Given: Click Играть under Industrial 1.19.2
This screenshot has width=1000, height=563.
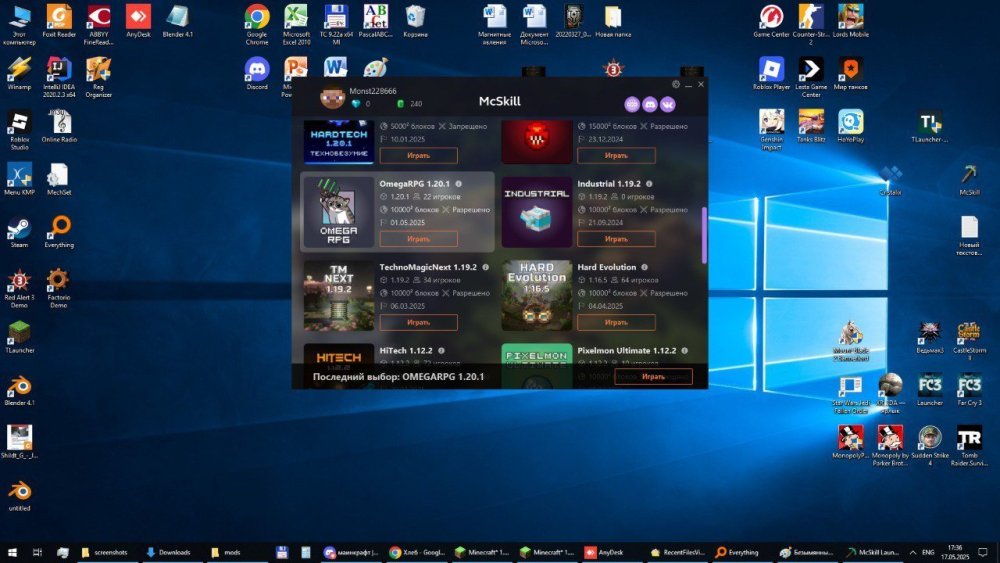Looking at the screenshot, I should click(x=616, y=239).
